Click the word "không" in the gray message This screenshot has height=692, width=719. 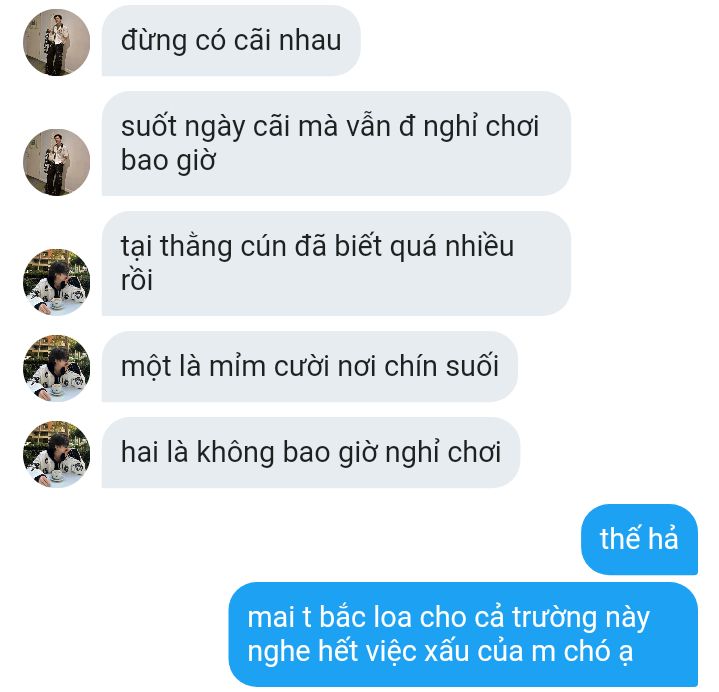click(x=236, y=453)
